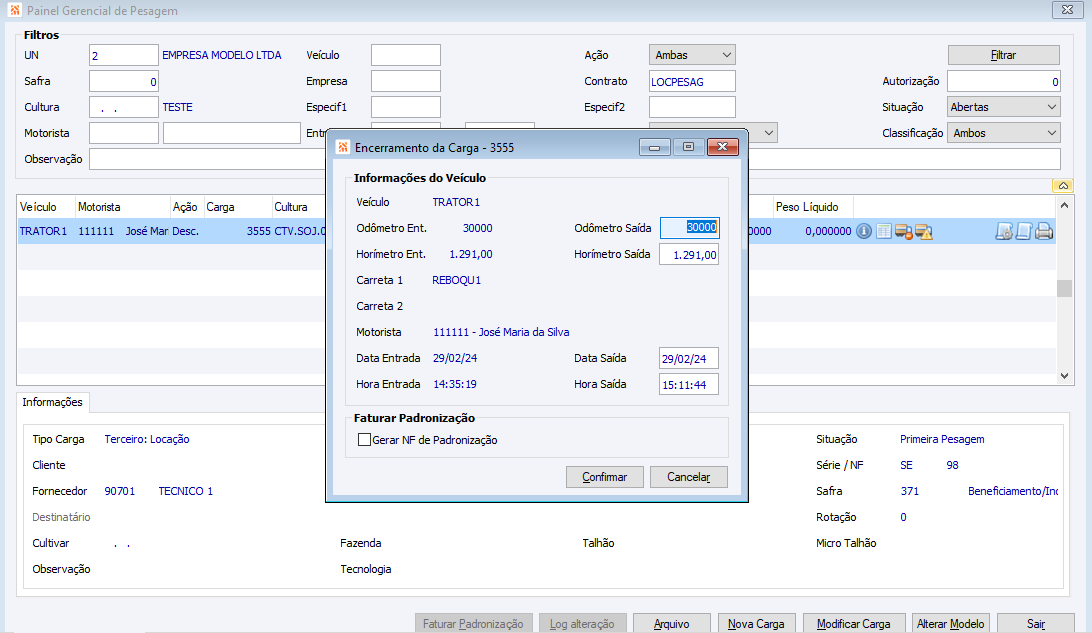Image resolution: width=1092 pixels, height=633 pixels.
Task: Collapse filters with the yellow chevron icon
Action: 1063,186
